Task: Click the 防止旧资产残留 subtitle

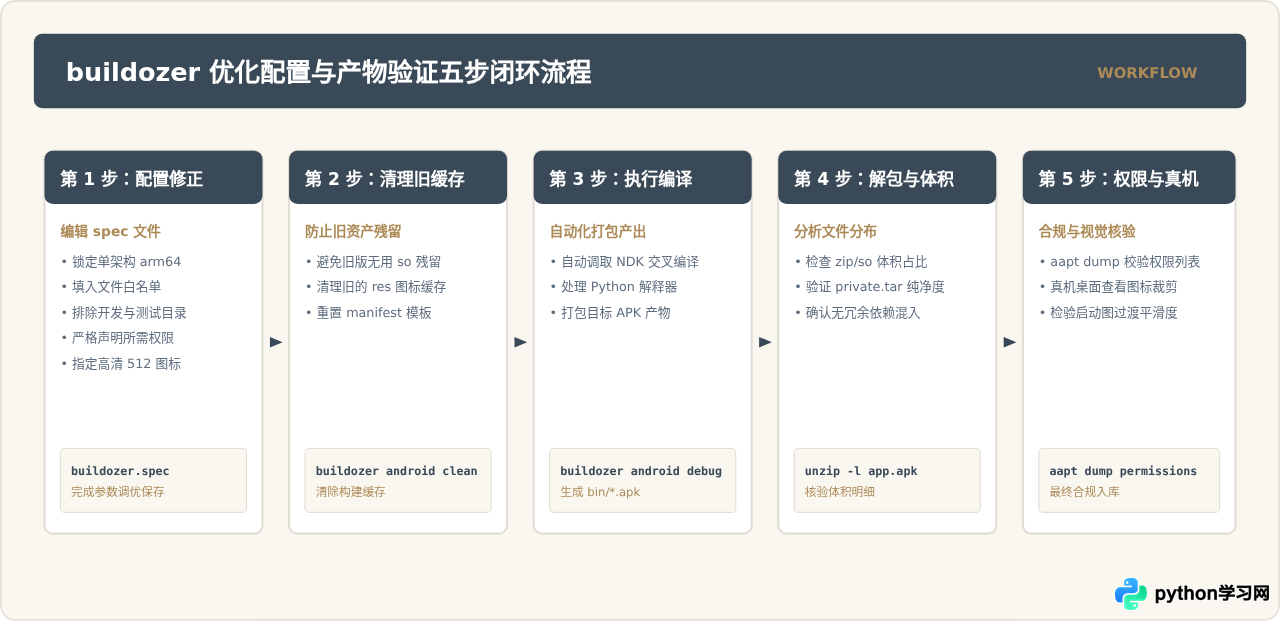Action: click(x=353, y=231)
